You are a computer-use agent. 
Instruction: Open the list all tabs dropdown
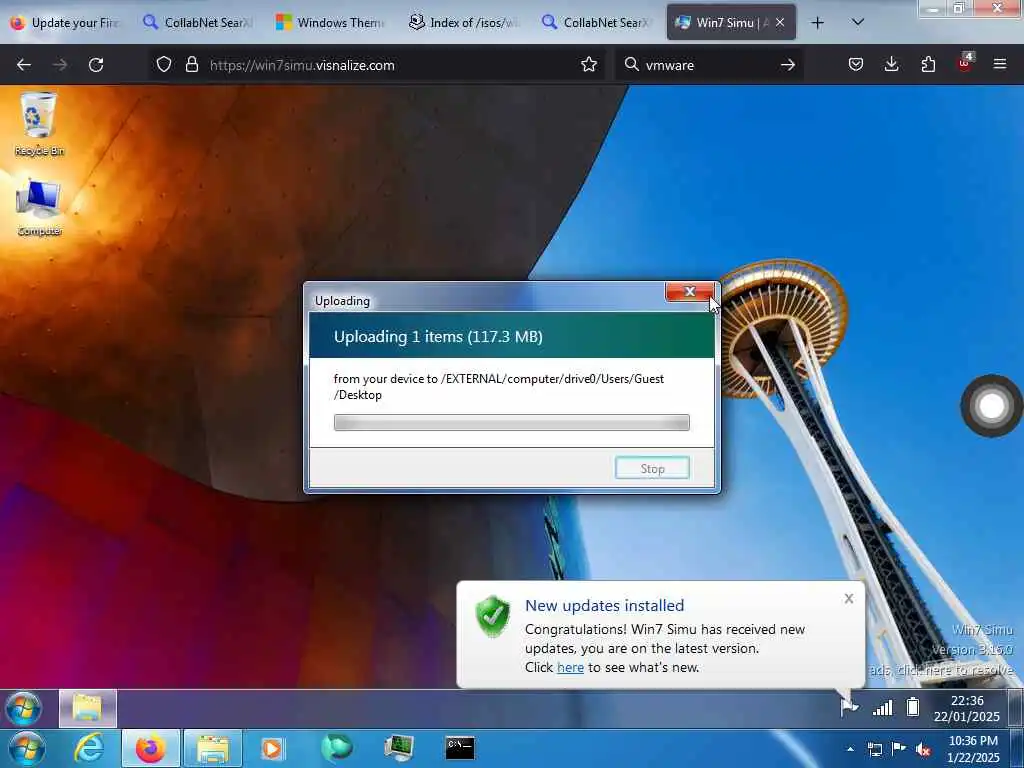(858, 22)
